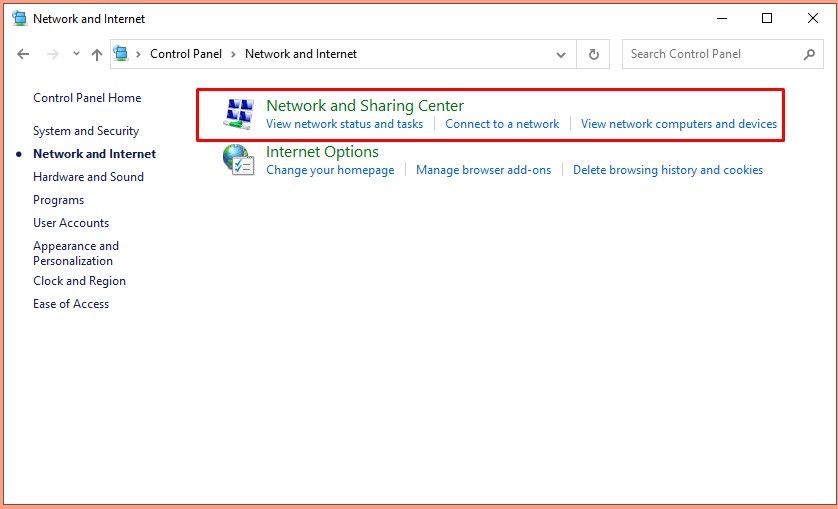Open the recent locations dropdown arrow
Screen dimensions: 838x509
[76, 53]
